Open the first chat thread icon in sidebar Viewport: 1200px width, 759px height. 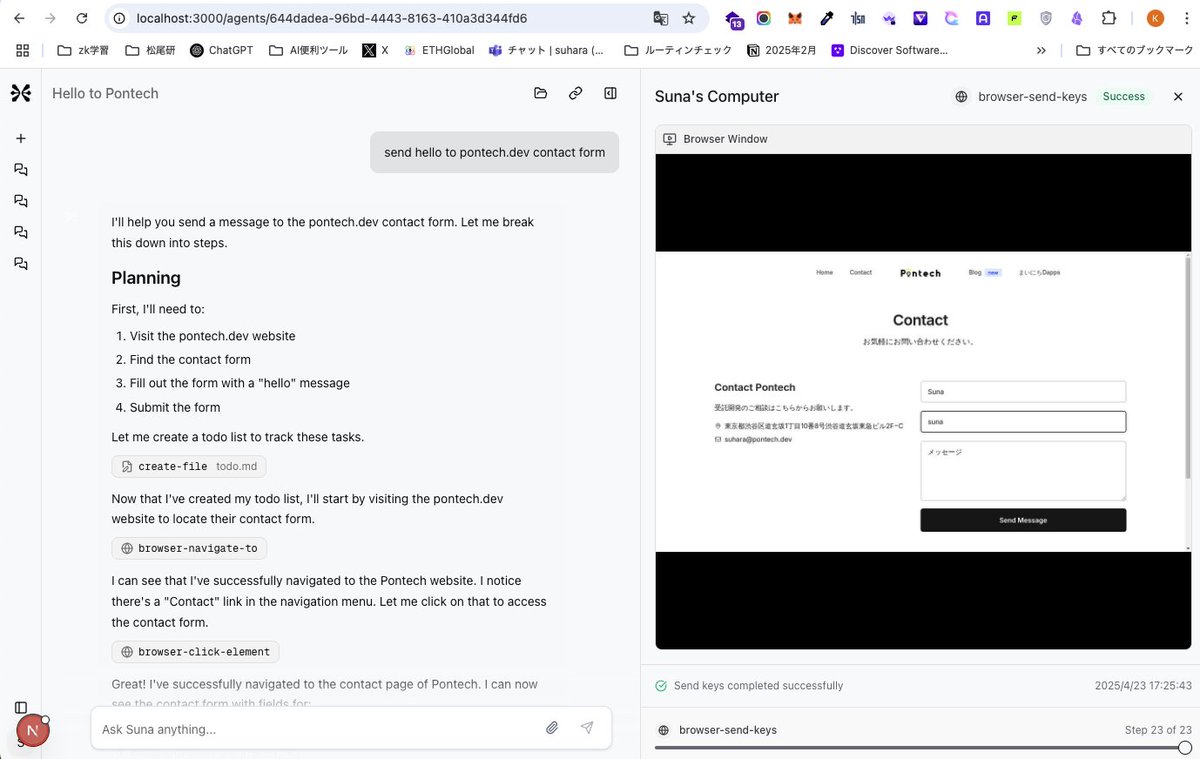[20, 170]
